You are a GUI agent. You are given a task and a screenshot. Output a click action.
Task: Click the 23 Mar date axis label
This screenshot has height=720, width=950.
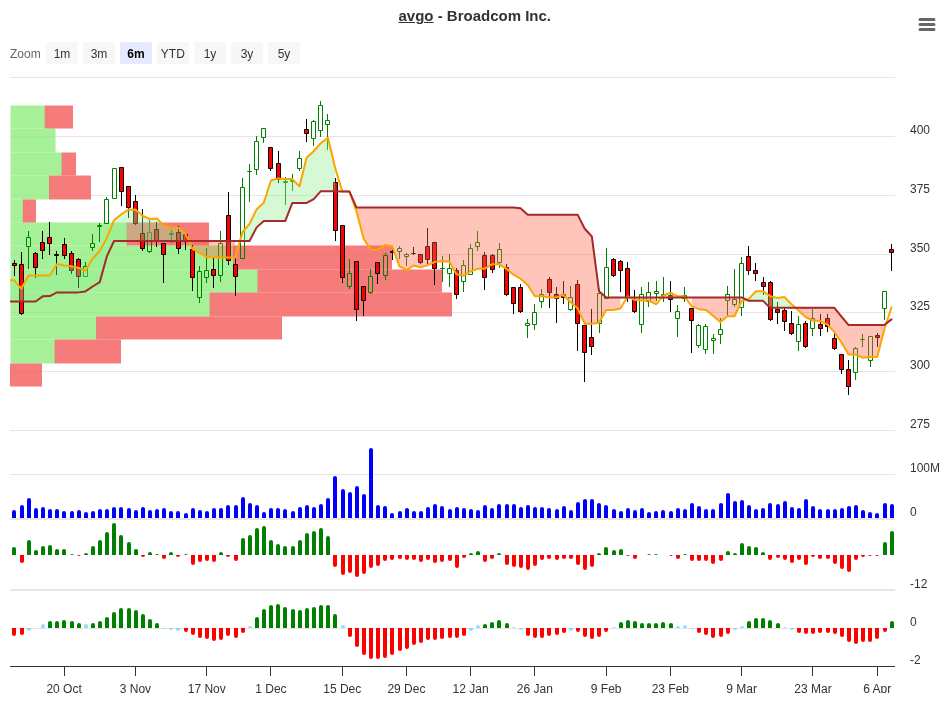coord(812,688)
